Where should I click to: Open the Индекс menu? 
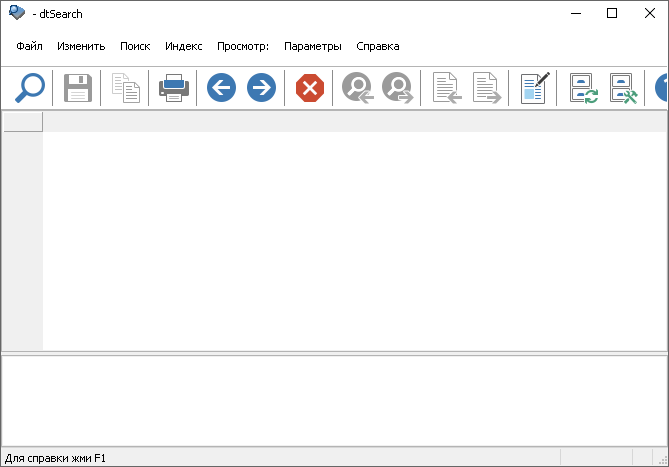[183, 46]
